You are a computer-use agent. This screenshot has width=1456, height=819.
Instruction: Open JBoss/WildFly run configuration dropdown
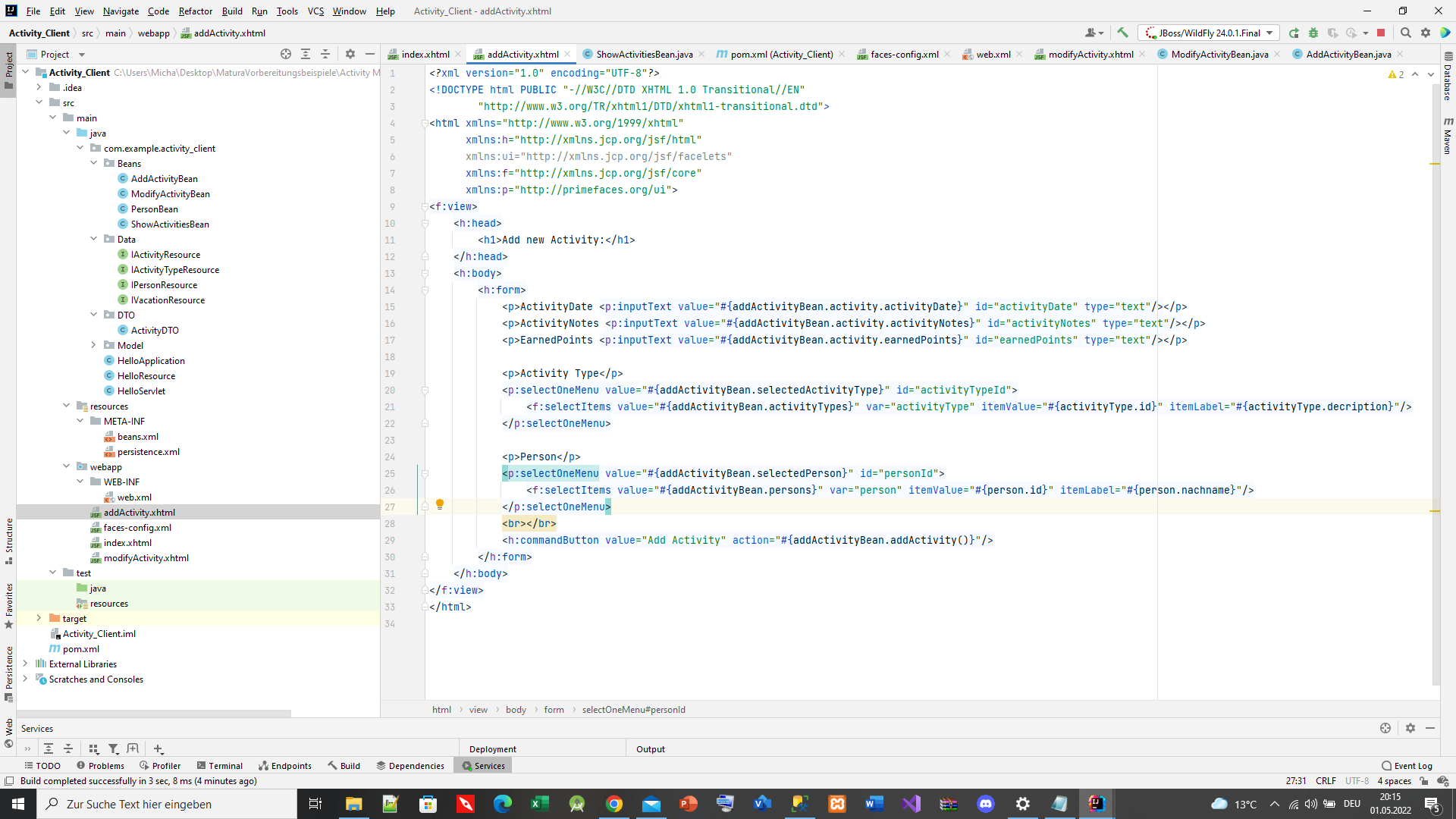pyautogui.click(x=1210, y=33)
